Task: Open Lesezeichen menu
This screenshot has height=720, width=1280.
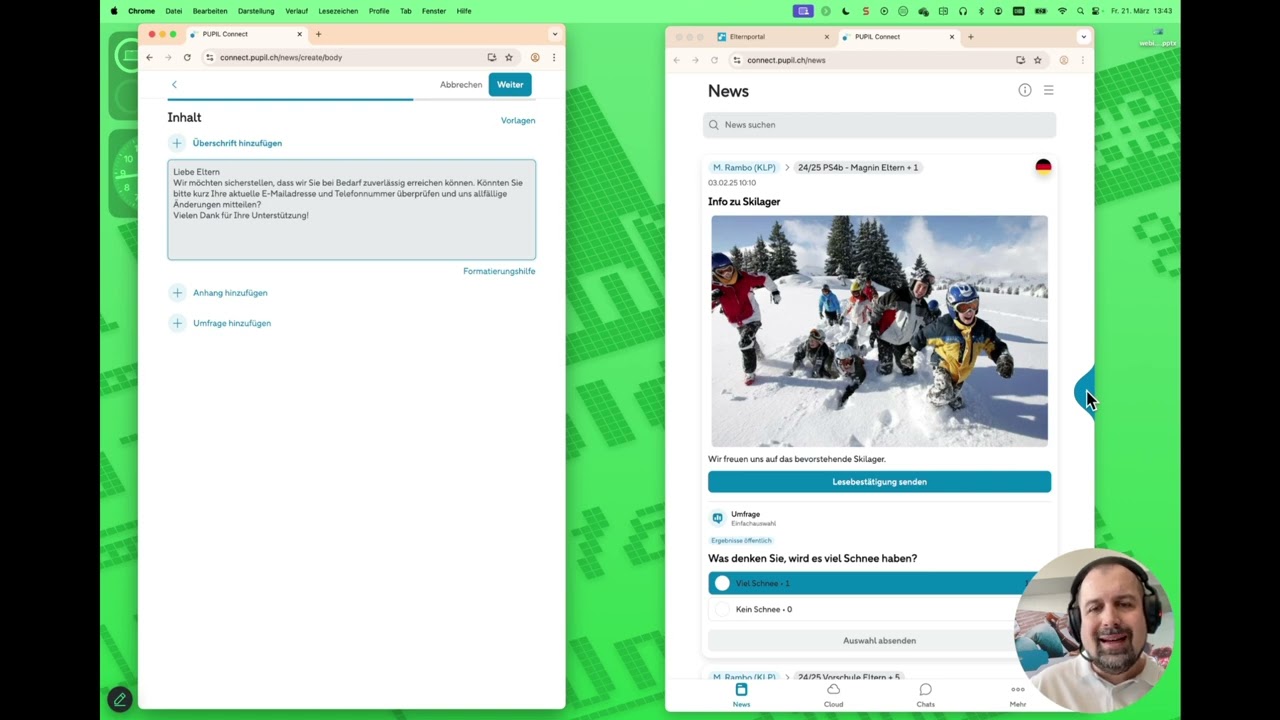Action: [x=338, y=11]
